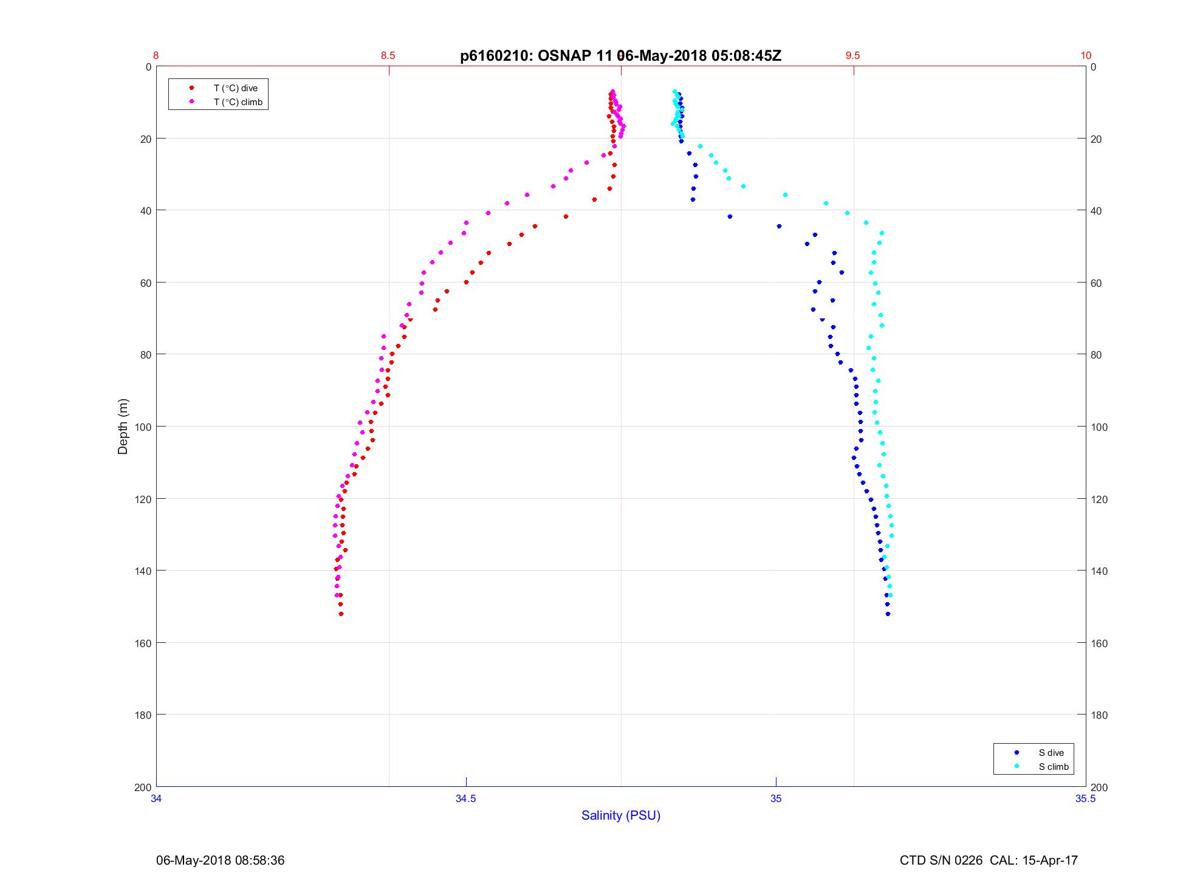
Task: Click the 34.5 salinity tick label
Action: pos(466,799)
